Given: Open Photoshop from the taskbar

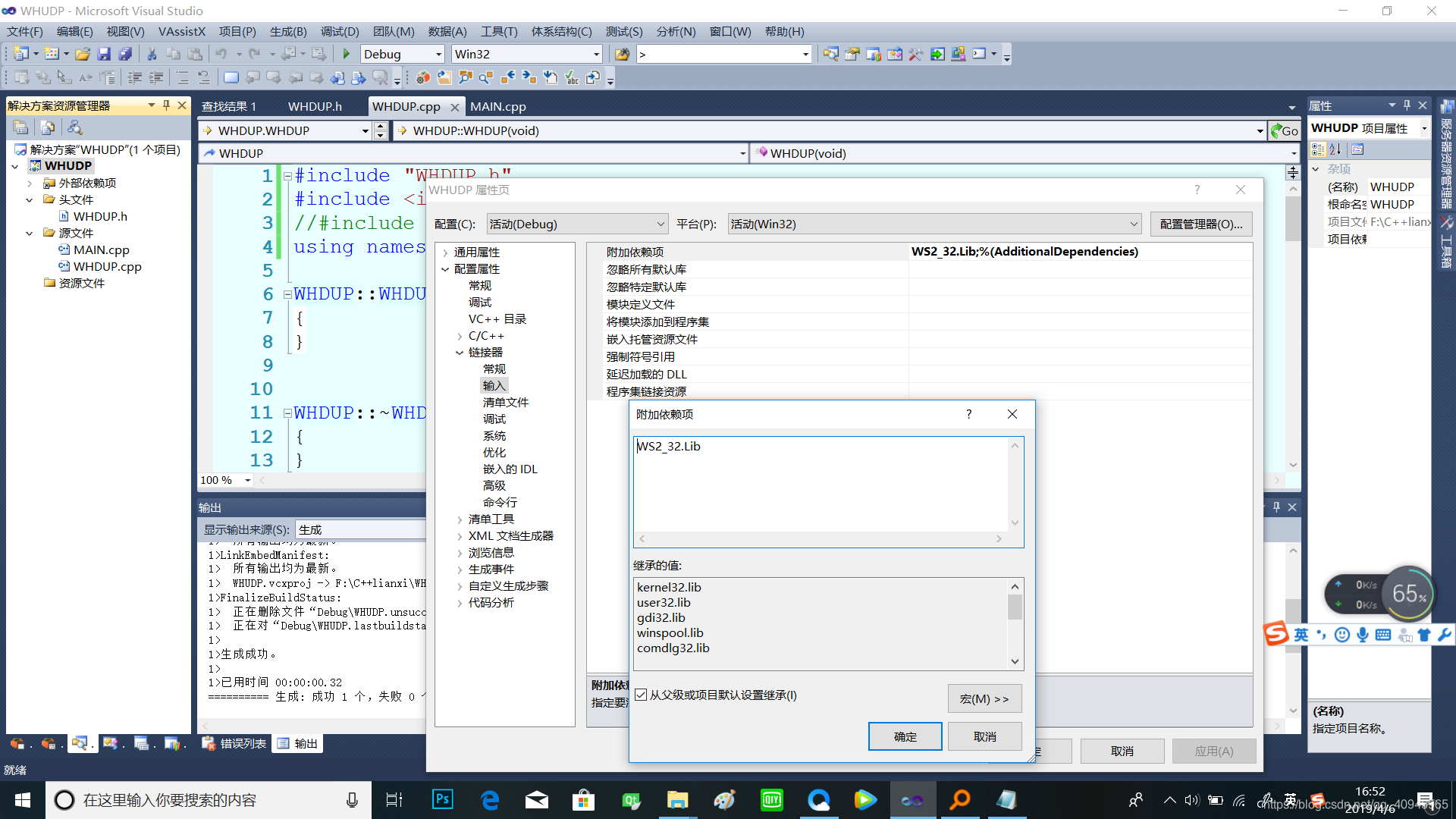Looking at the screenshot, I should point(442,799).
